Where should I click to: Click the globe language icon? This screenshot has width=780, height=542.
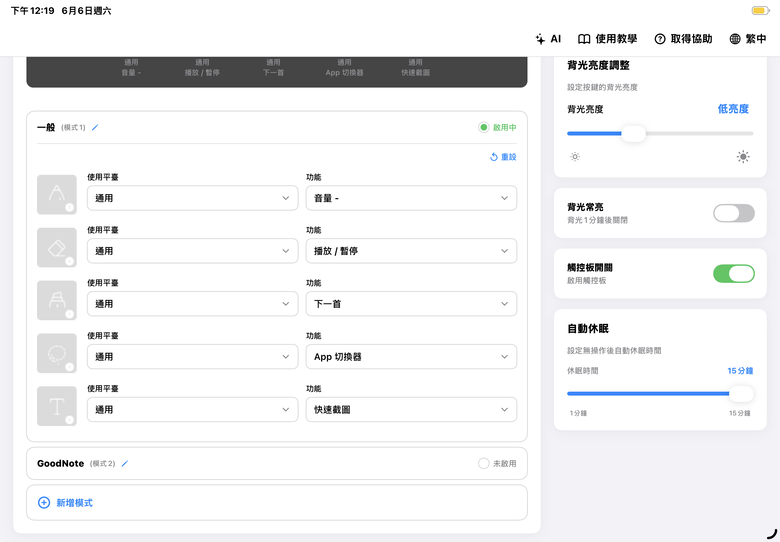point(735,39)
